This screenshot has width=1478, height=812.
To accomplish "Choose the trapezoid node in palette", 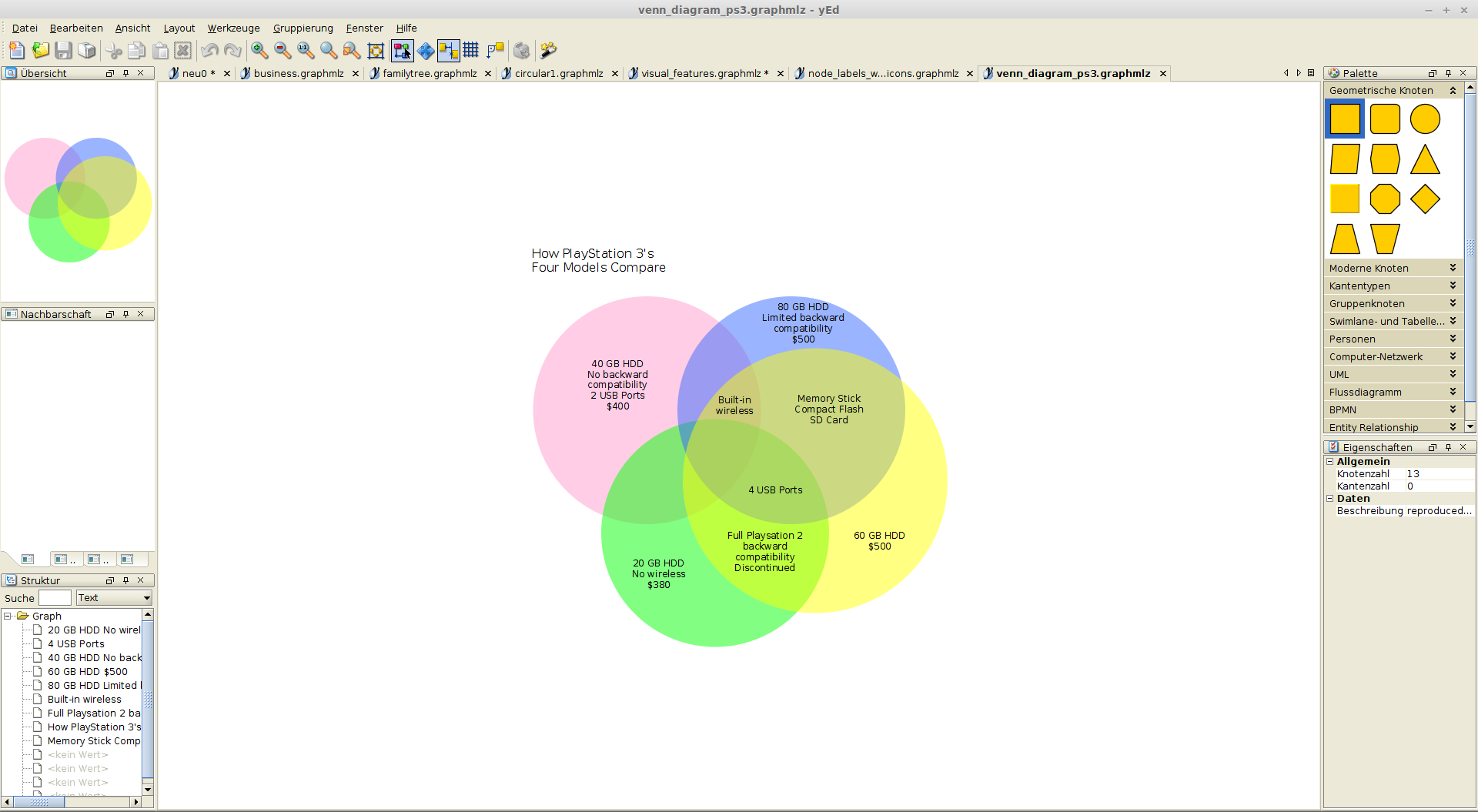I will (1345, 239).
